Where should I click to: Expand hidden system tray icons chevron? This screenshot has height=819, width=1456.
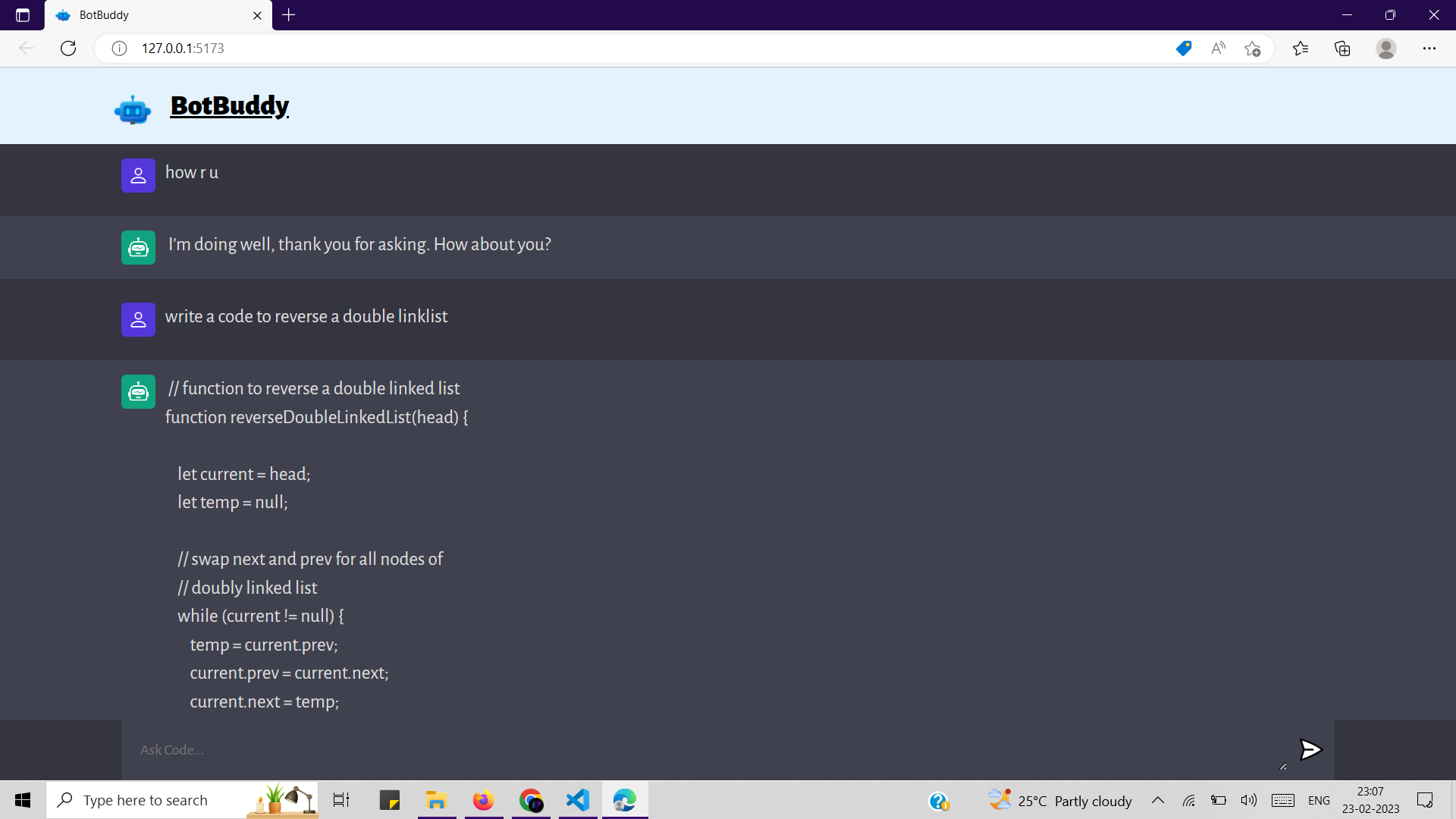[x=1158, y=800]
